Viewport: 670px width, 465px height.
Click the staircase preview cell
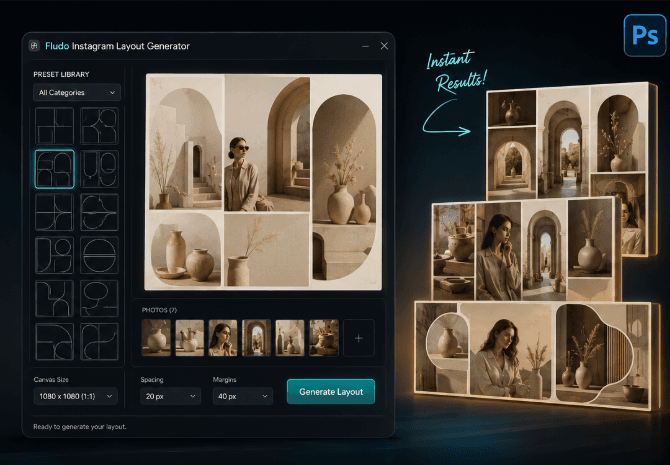[185, 149]
